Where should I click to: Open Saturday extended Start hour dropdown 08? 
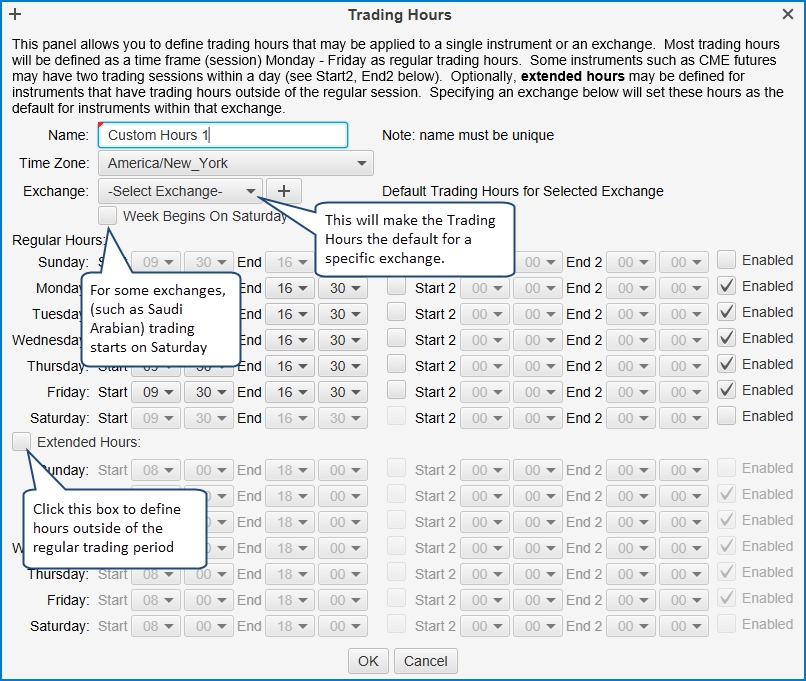click(156, 626)
